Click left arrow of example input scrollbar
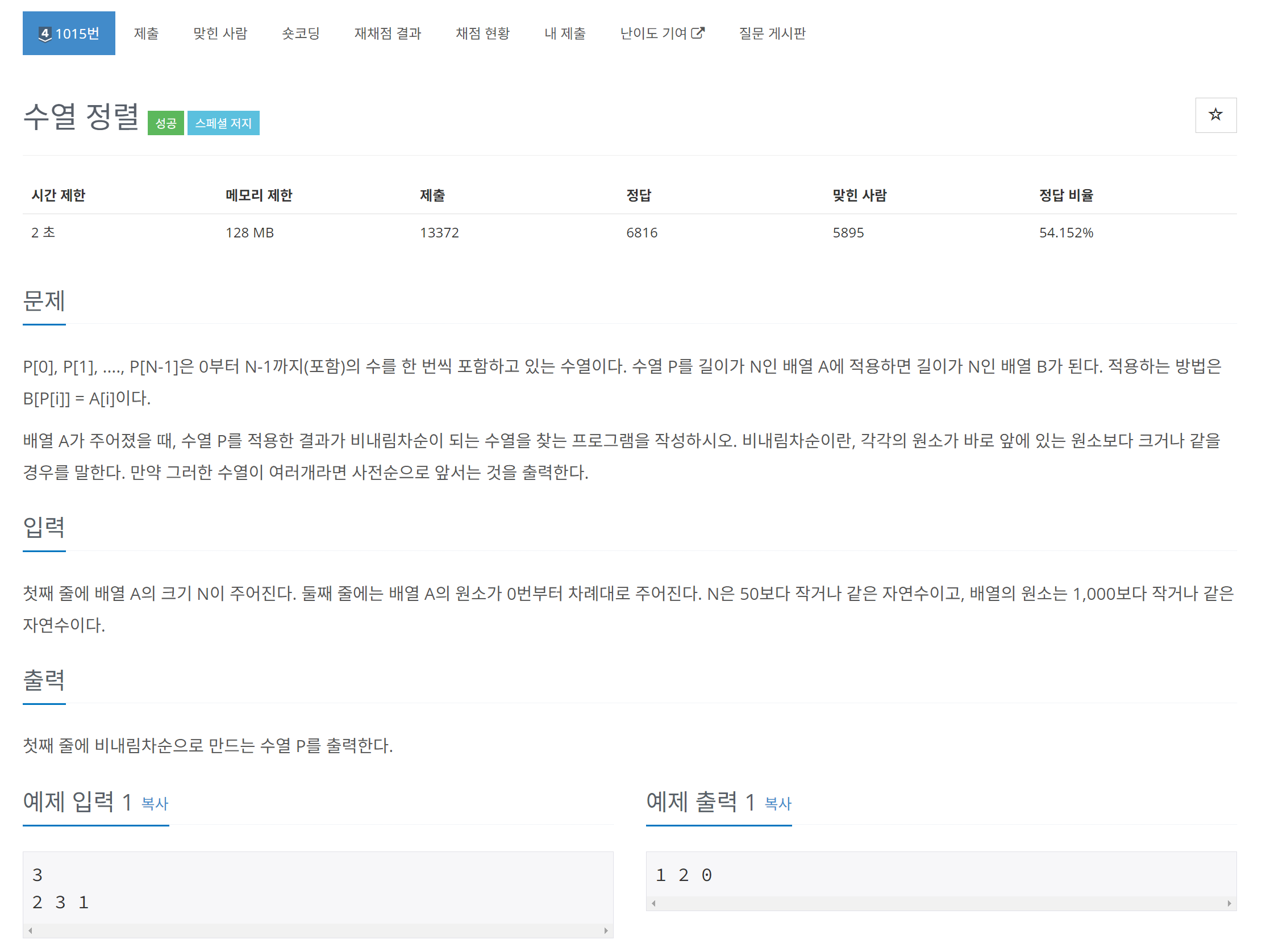 click(x=30, y=930)
